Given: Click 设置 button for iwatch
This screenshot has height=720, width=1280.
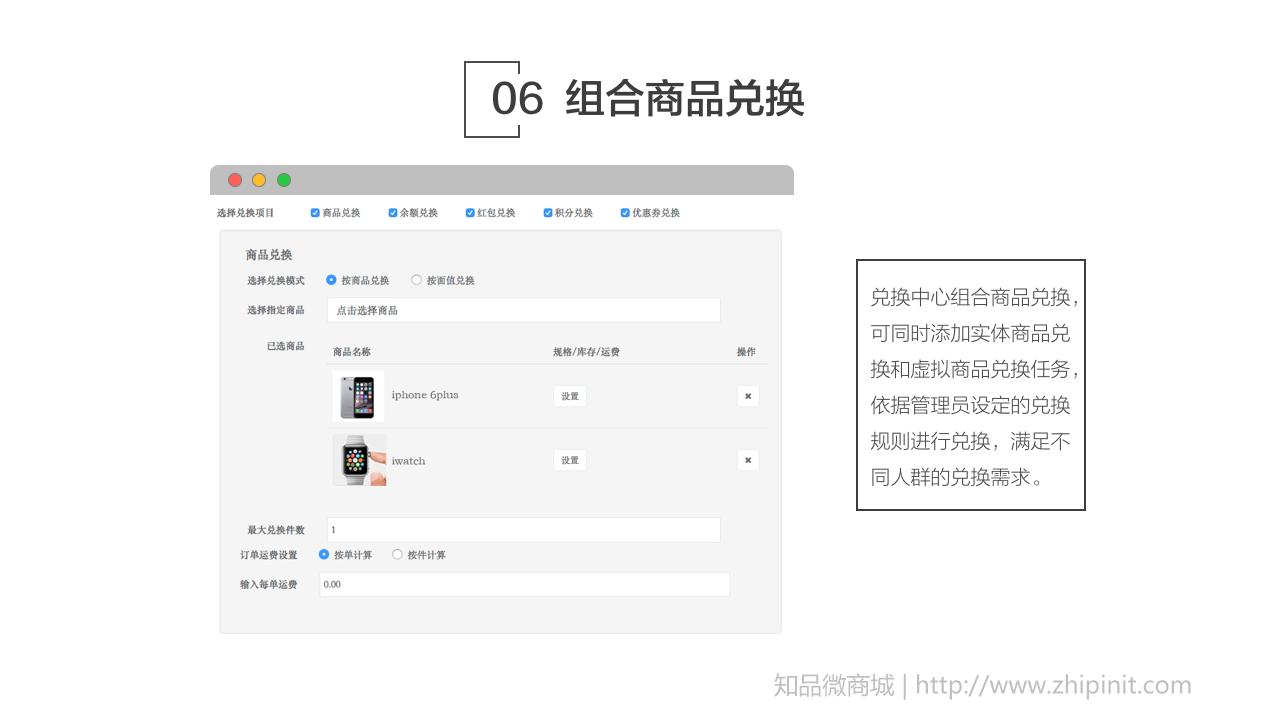Looking at the screenshot, I should 570,460.
